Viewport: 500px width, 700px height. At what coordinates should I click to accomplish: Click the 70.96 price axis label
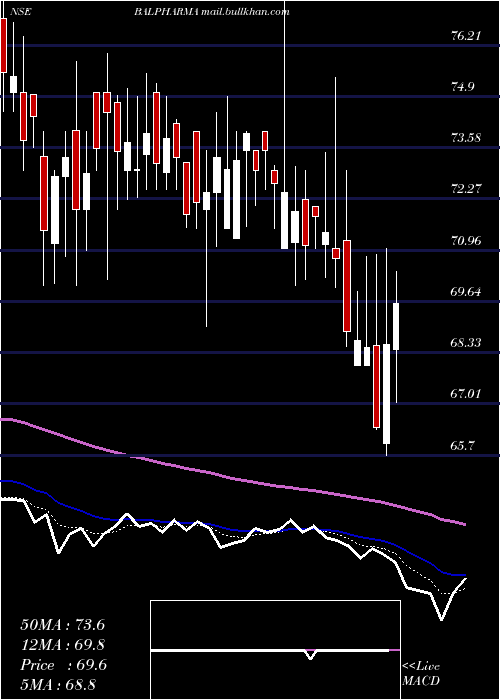(x=466, y=241)
